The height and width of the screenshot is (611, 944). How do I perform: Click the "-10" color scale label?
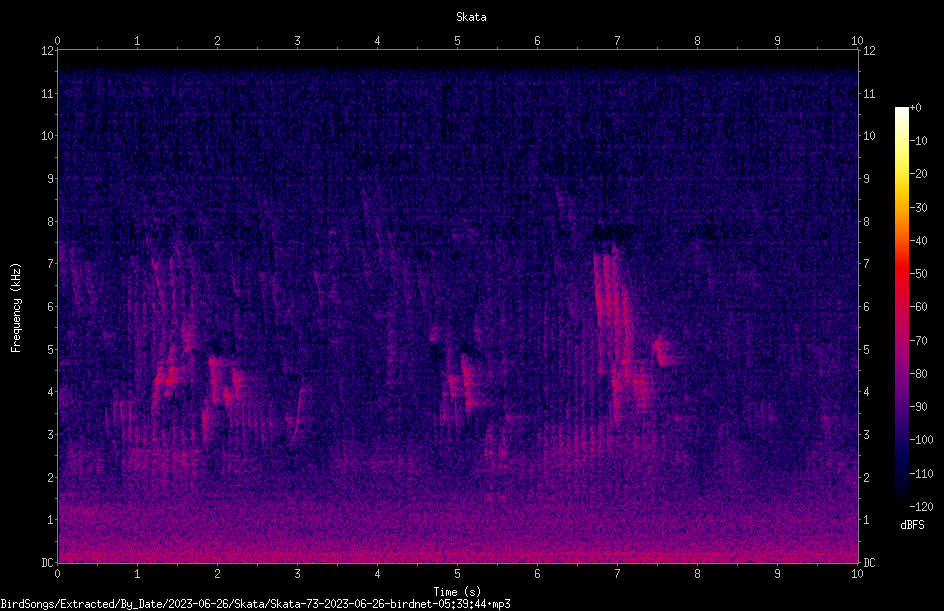point(918,141)
